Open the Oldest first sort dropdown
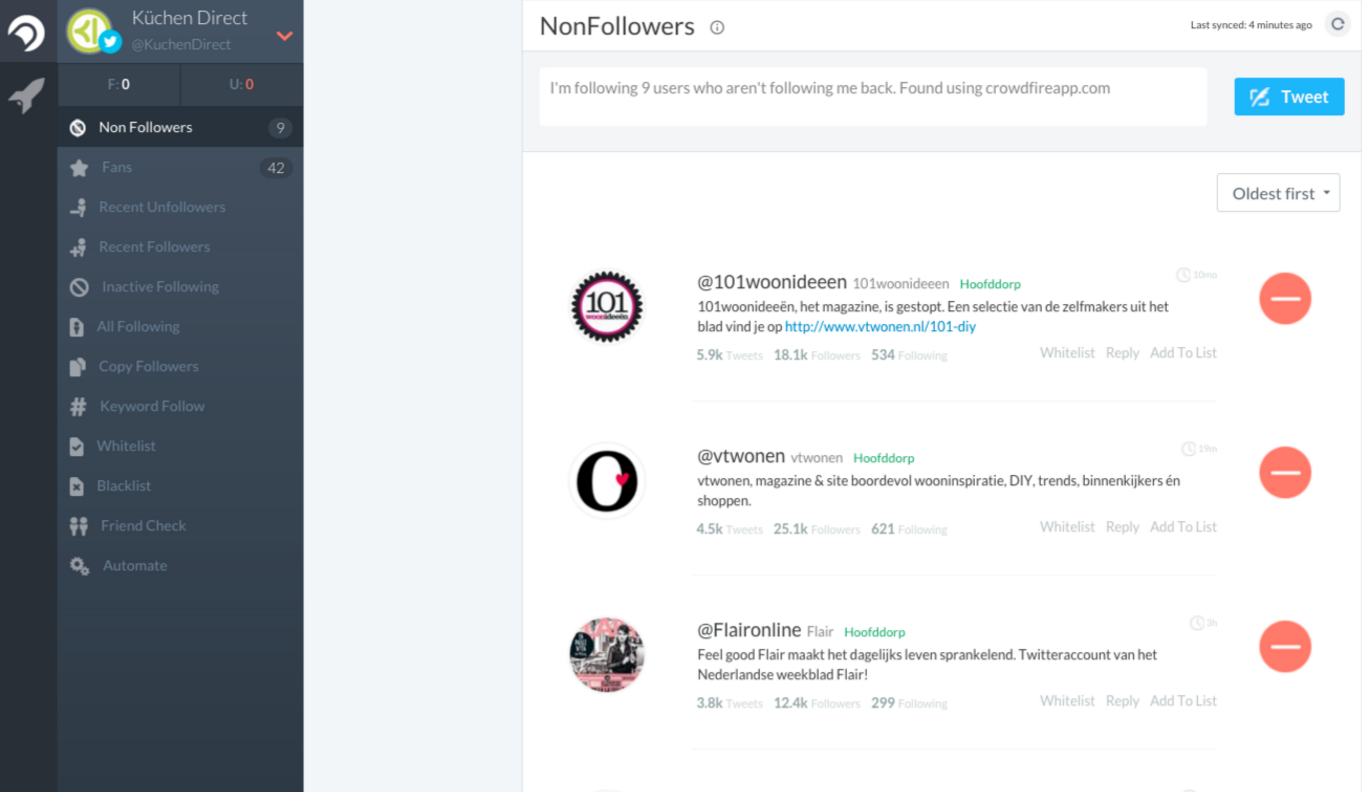This screenshot has height=792, width=1362. [x=1278, y=193]
